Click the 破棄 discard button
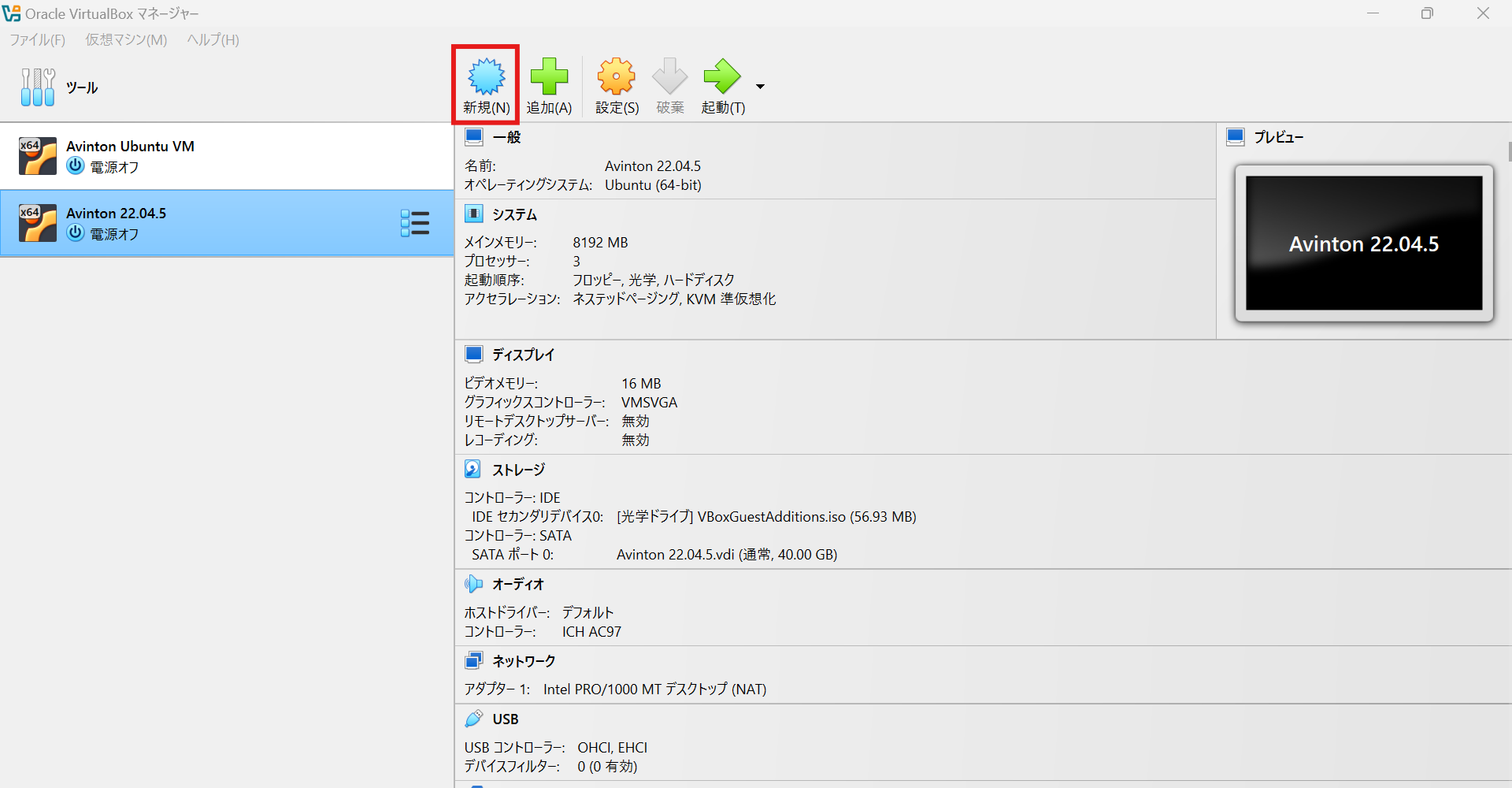 (670, 86)
